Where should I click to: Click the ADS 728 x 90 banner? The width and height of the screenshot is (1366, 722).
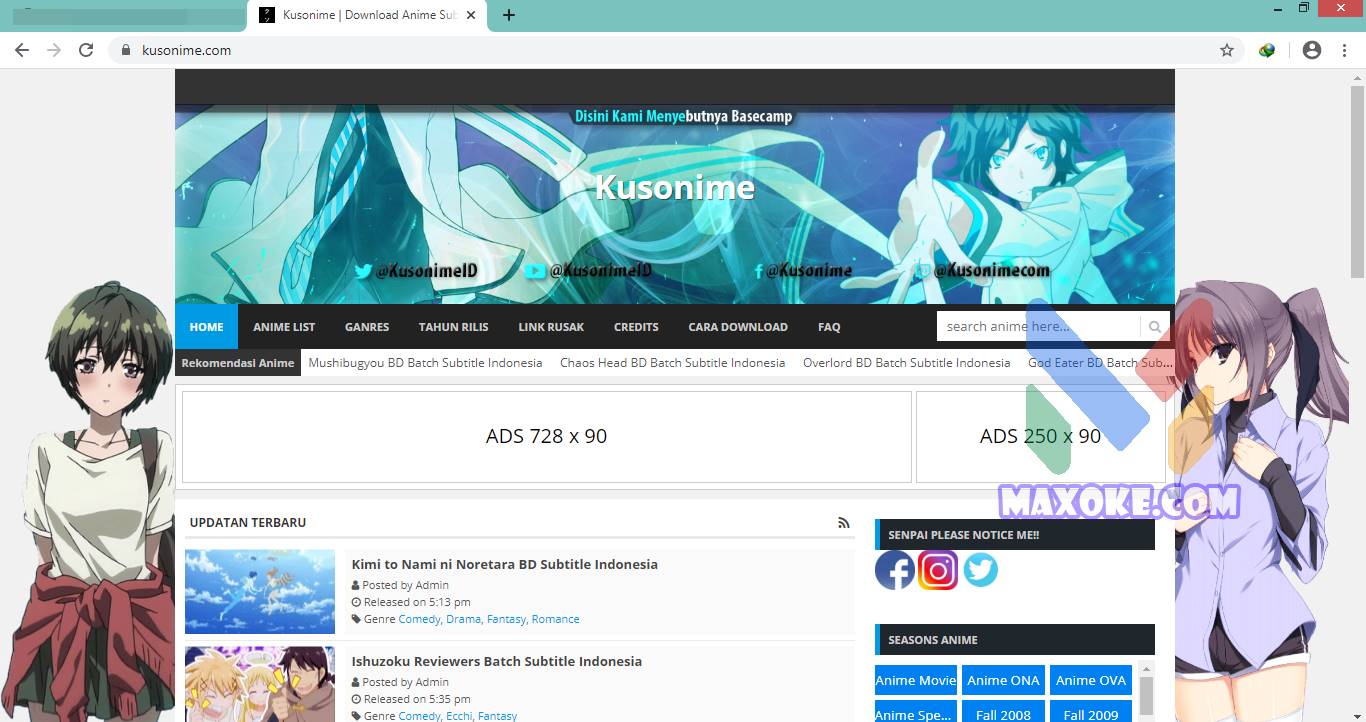coord(547,437)
